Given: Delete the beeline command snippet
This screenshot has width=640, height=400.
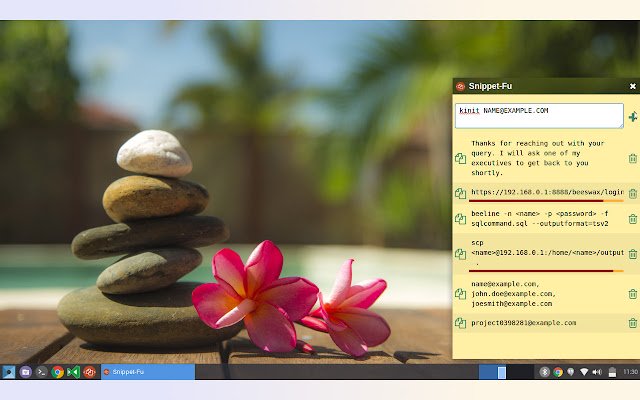Looking at the screenshot, I should pos(633,219).
